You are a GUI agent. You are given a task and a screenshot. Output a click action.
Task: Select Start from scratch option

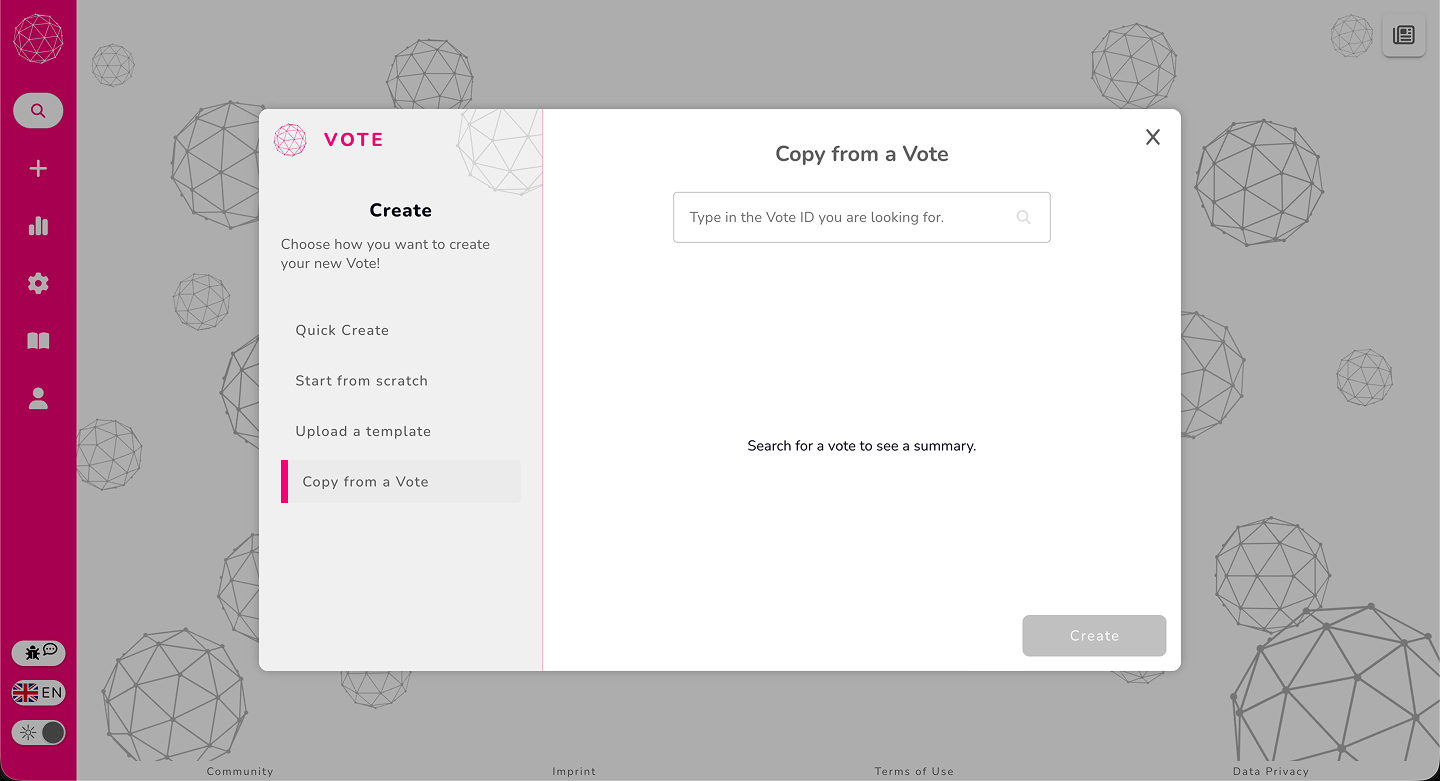click(361, 381)
